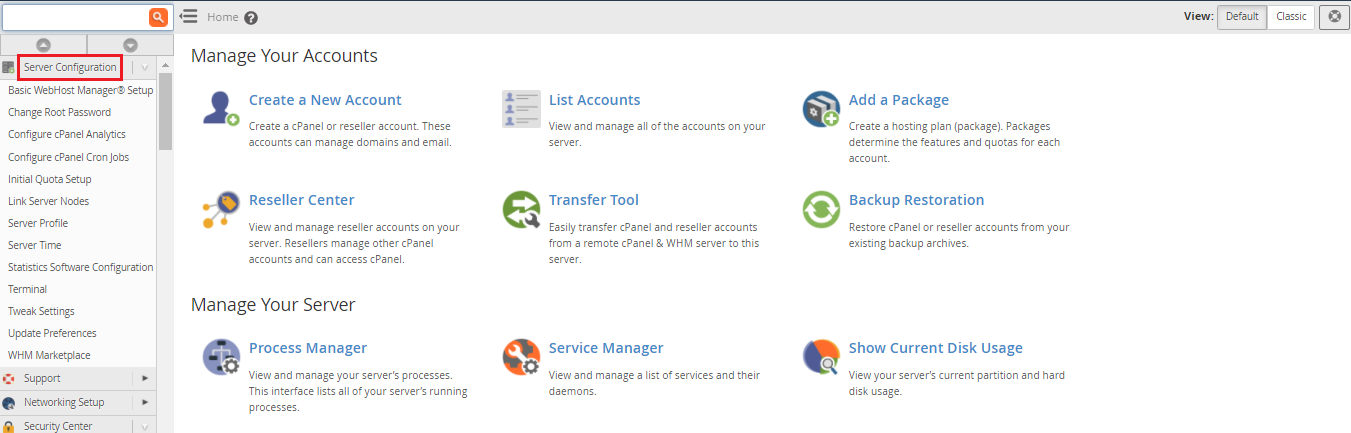Open the Security Center menu section

pyautogui.click(x=58, y=426)
